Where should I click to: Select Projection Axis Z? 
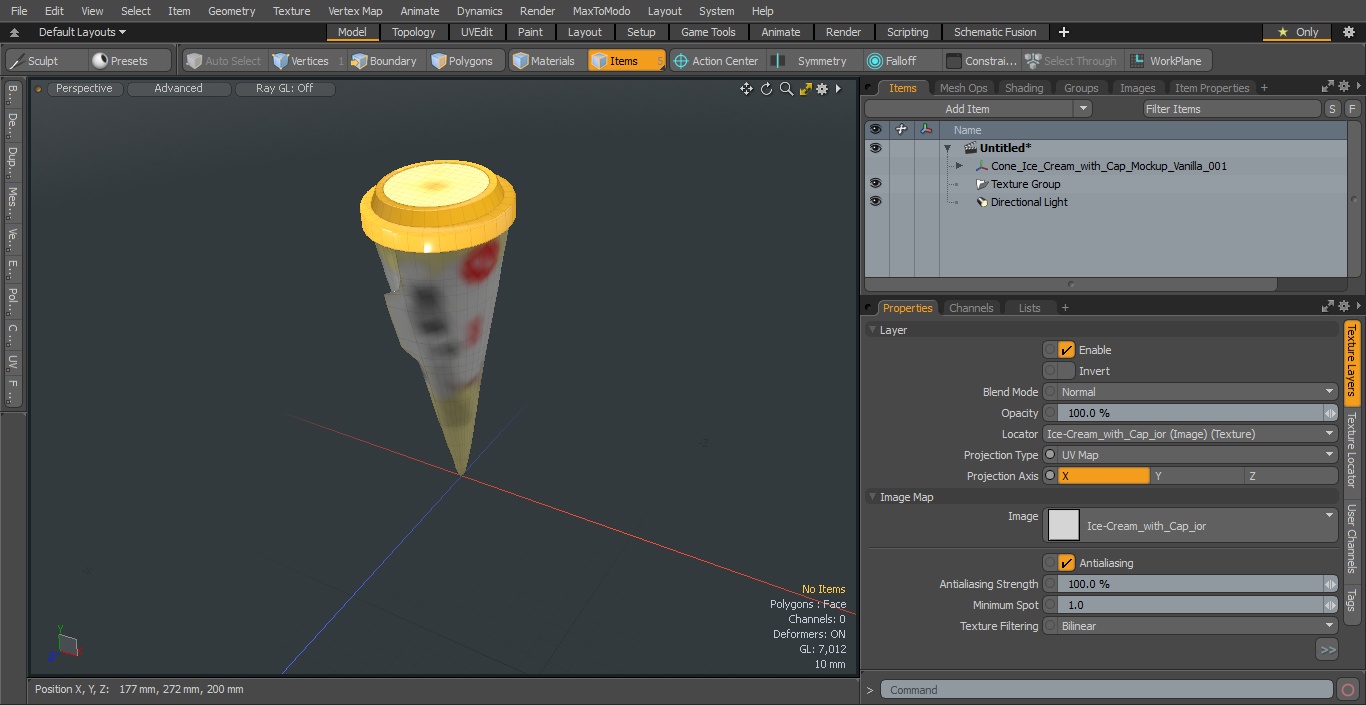click(x=1291, y=476)
